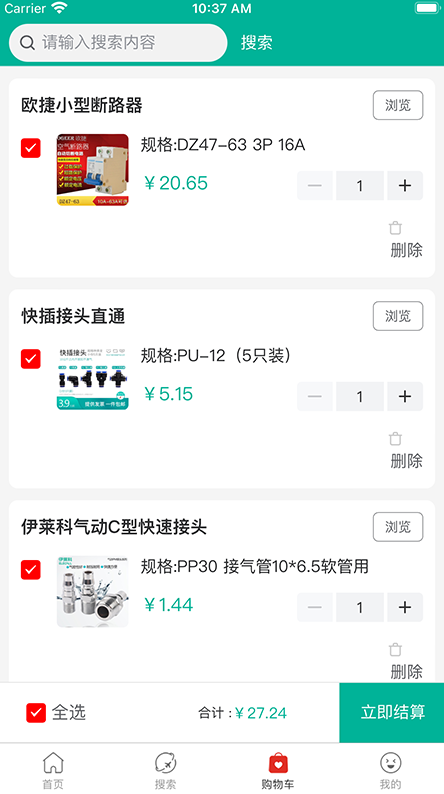Deselect the 伊莱科 quick connector checkbox

pyautogui.click(x=31, y=569)
